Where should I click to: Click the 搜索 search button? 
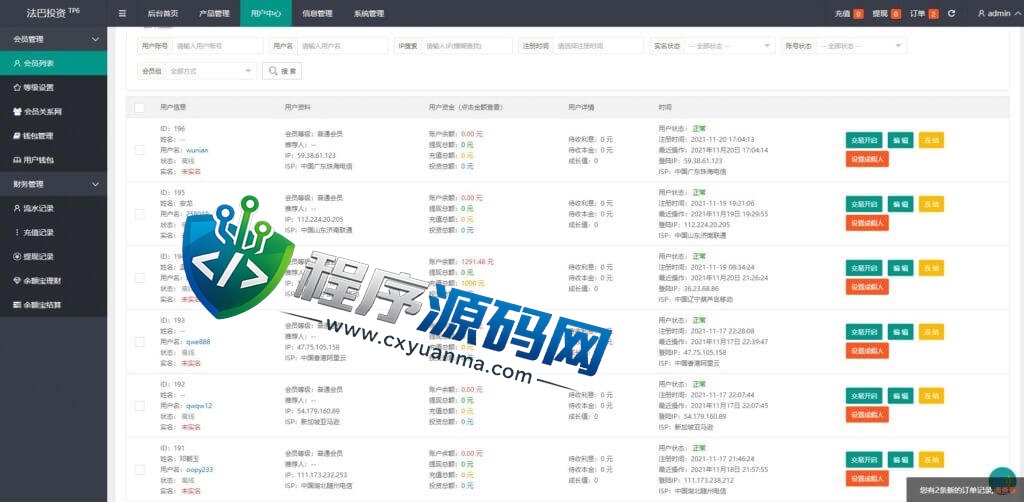click(x=282, y=71)
